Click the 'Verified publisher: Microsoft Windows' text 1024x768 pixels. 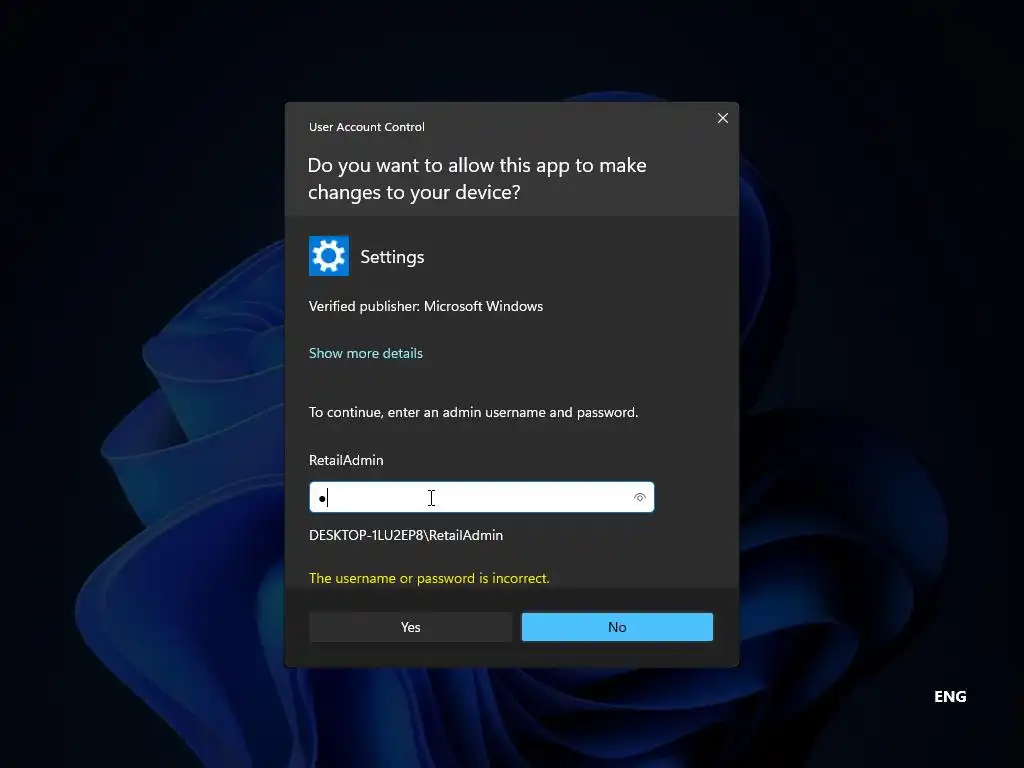click(426, 306)
